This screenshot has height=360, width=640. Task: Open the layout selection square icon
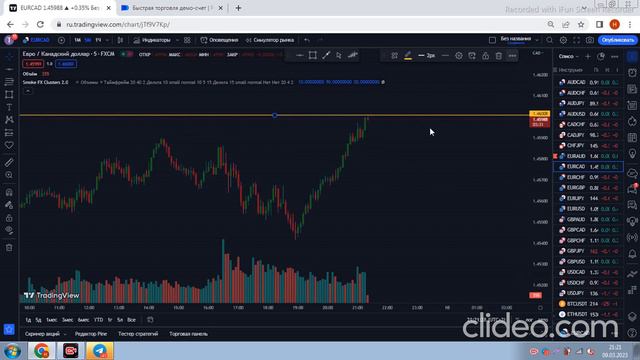(x=492, y=40)
